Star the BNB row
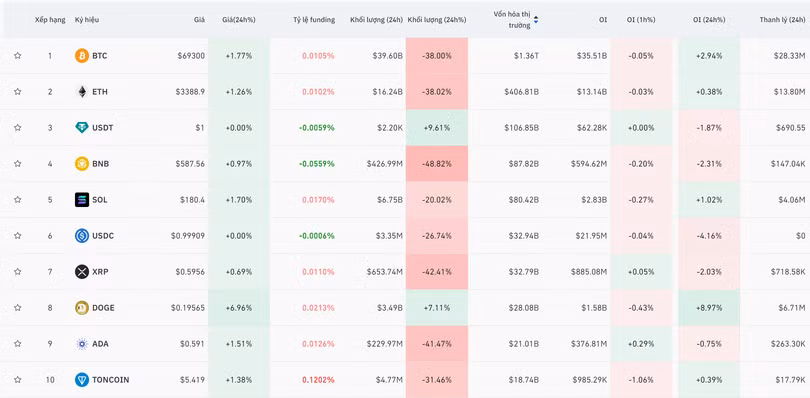810x398 pixels. (18, 164)
